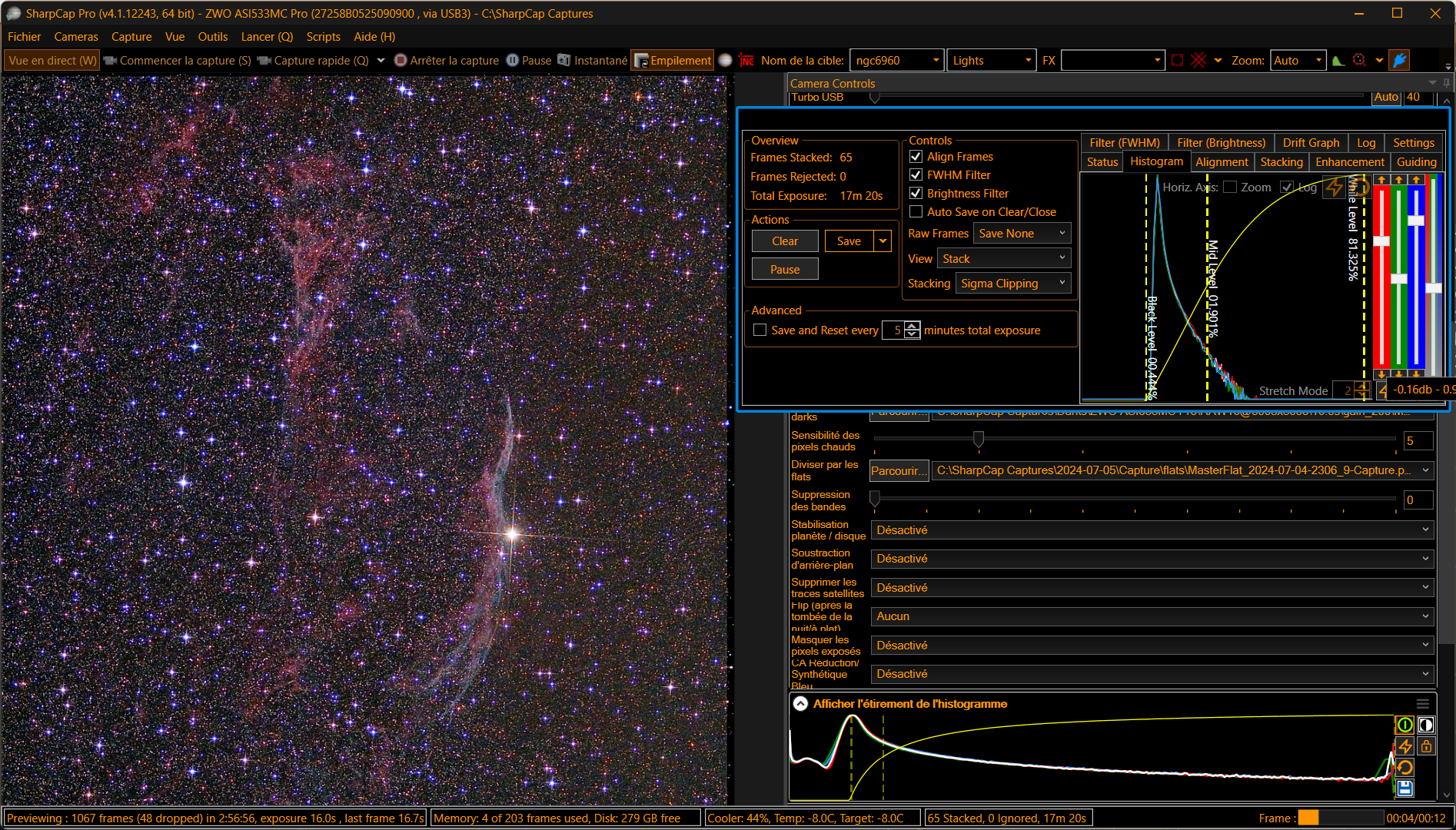Toggle the Brightness Filter checkbox
The image size is (1456, 830).
click(x=916, y=193)
